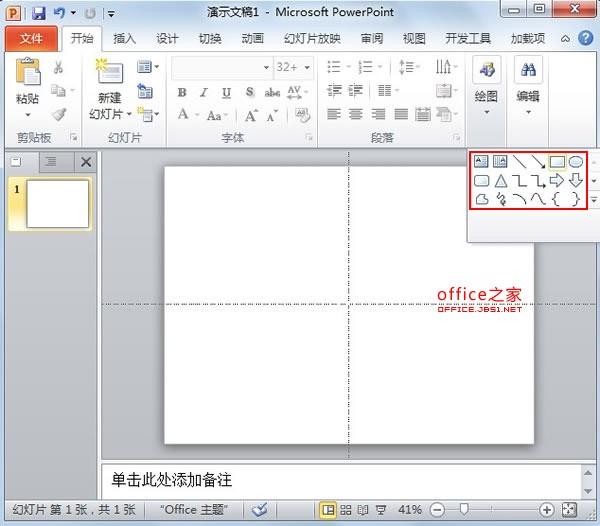Open the 设计 ribbon tab
Image resolution: width=600 pixels, height=526 pixels.
tap(167, 39)
